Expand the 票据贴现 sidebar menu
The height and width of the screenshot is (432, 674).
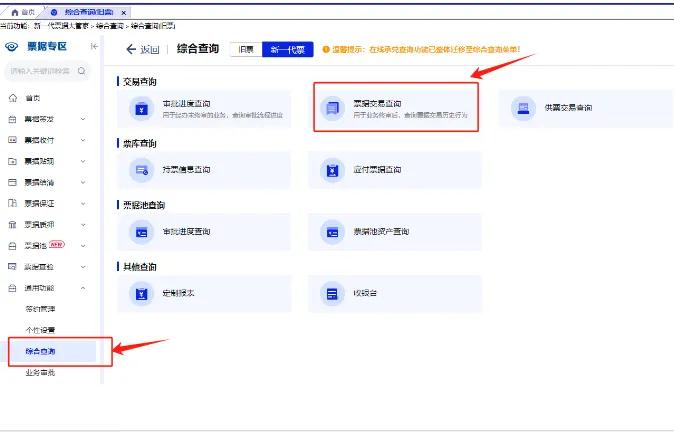(82, 161)
